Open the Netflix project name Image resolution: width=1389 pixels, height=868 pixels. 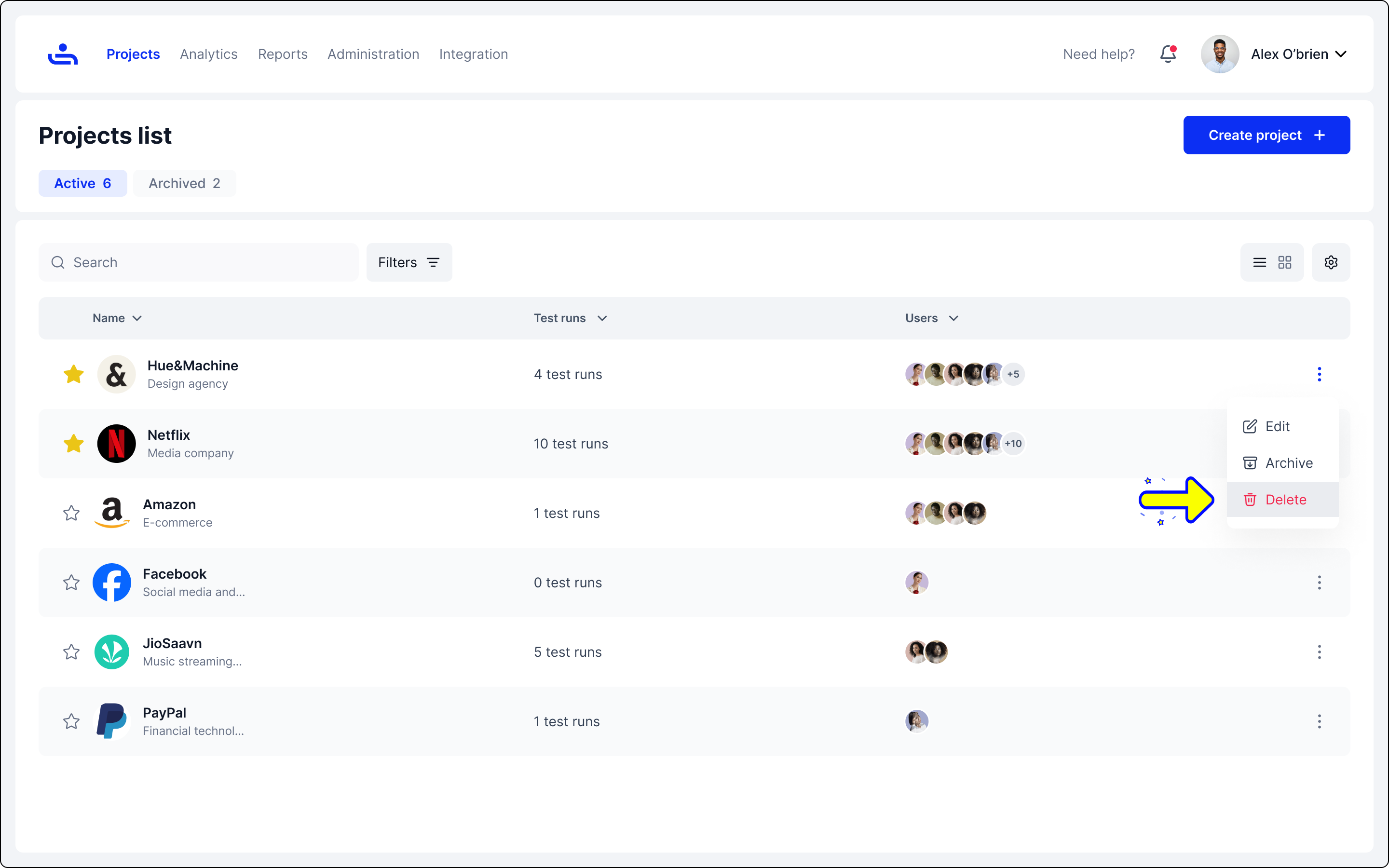[168, 434]
